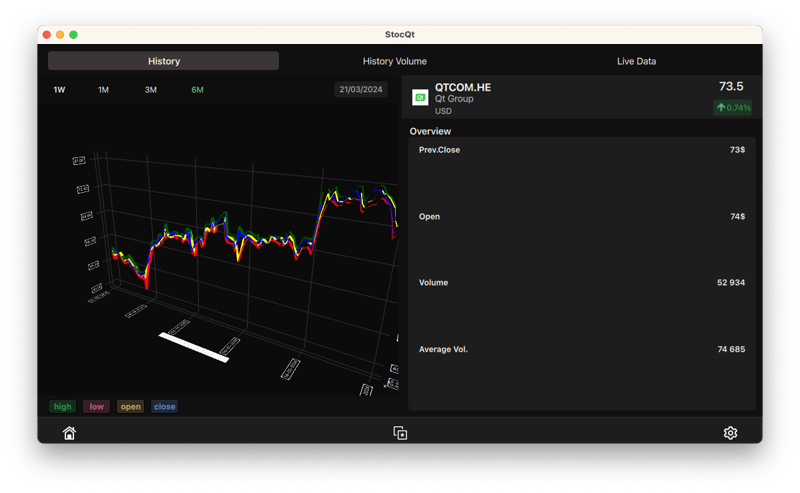Click the green 0.74% change badge
Screen dimensions: 800x493
click(733, 107)
